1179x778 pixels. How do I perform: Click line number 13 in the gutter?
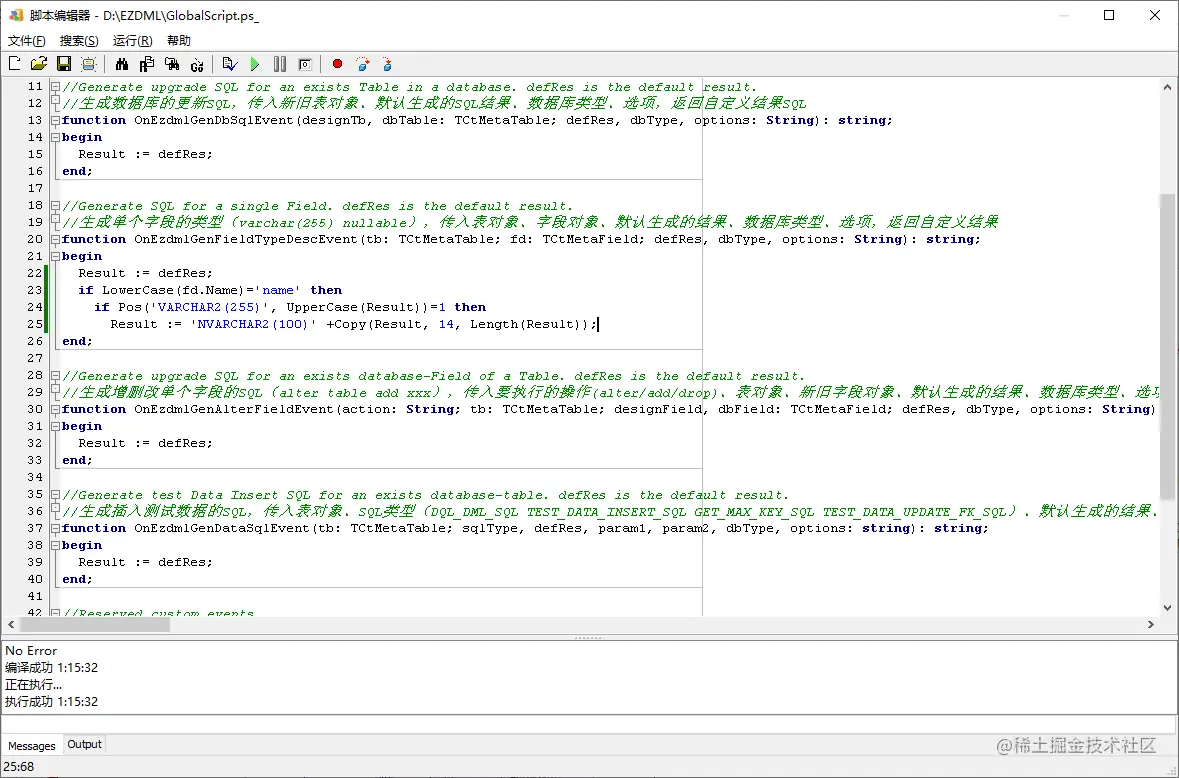(x=35, y=120)
